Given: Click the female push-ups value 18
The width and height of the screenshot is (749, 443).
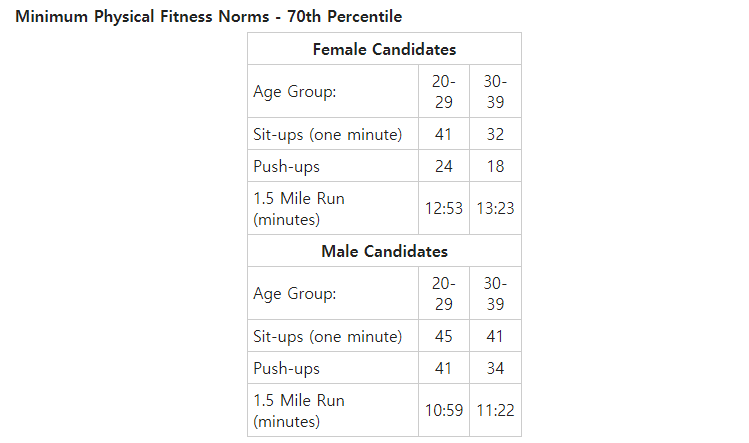Looking at the screenshot, I should pyautogui.click(x=495, y=166).
